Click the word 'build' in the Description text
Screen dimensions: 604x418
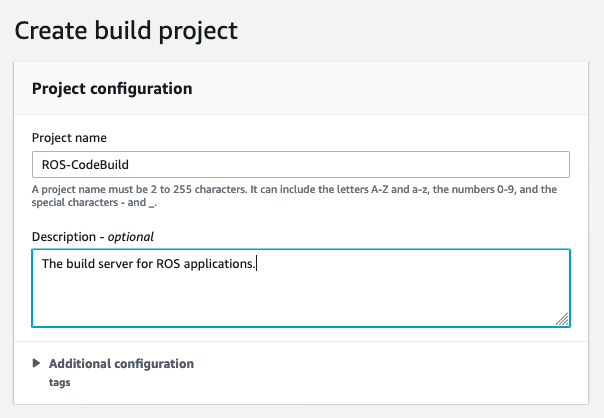tap(81, 264)
